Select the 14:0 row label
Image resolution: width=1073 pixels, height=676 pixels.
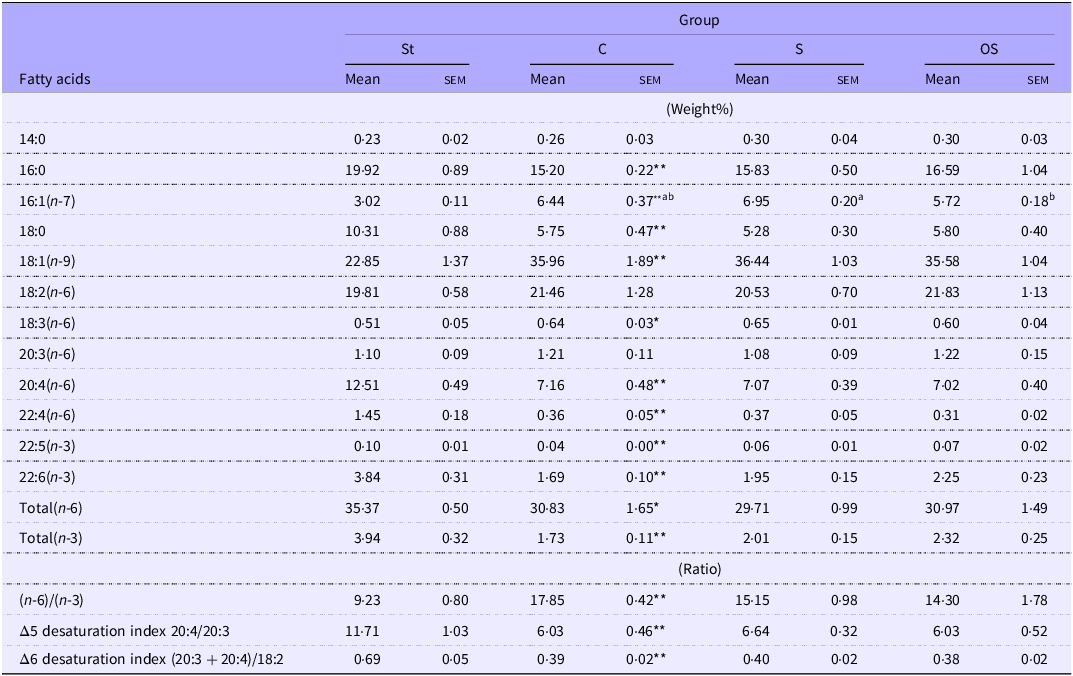pos(32,140)
